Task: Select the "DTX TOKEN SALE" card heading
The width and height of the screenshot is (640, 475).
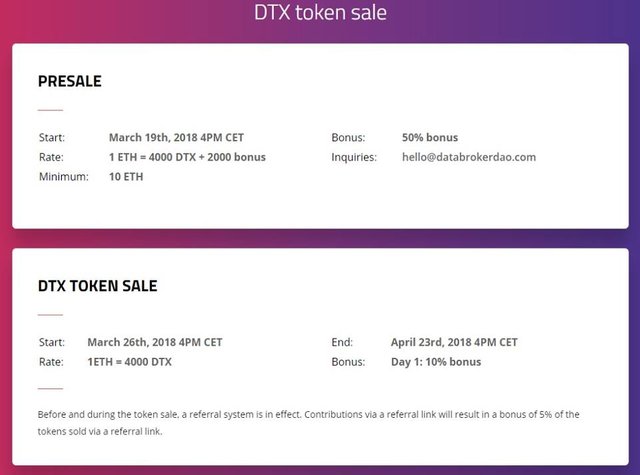Action: click(98, 286)
